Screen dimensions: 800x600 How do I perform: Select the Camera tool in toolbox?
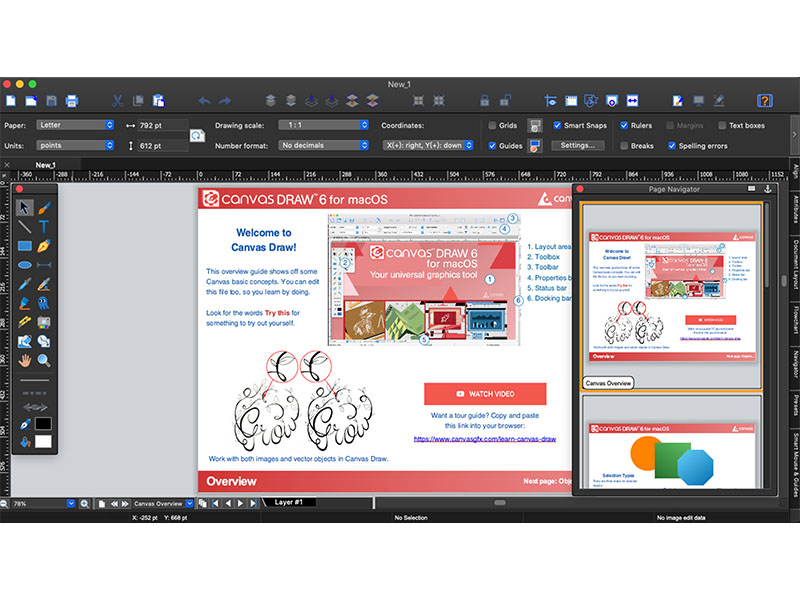click(44, 322)
